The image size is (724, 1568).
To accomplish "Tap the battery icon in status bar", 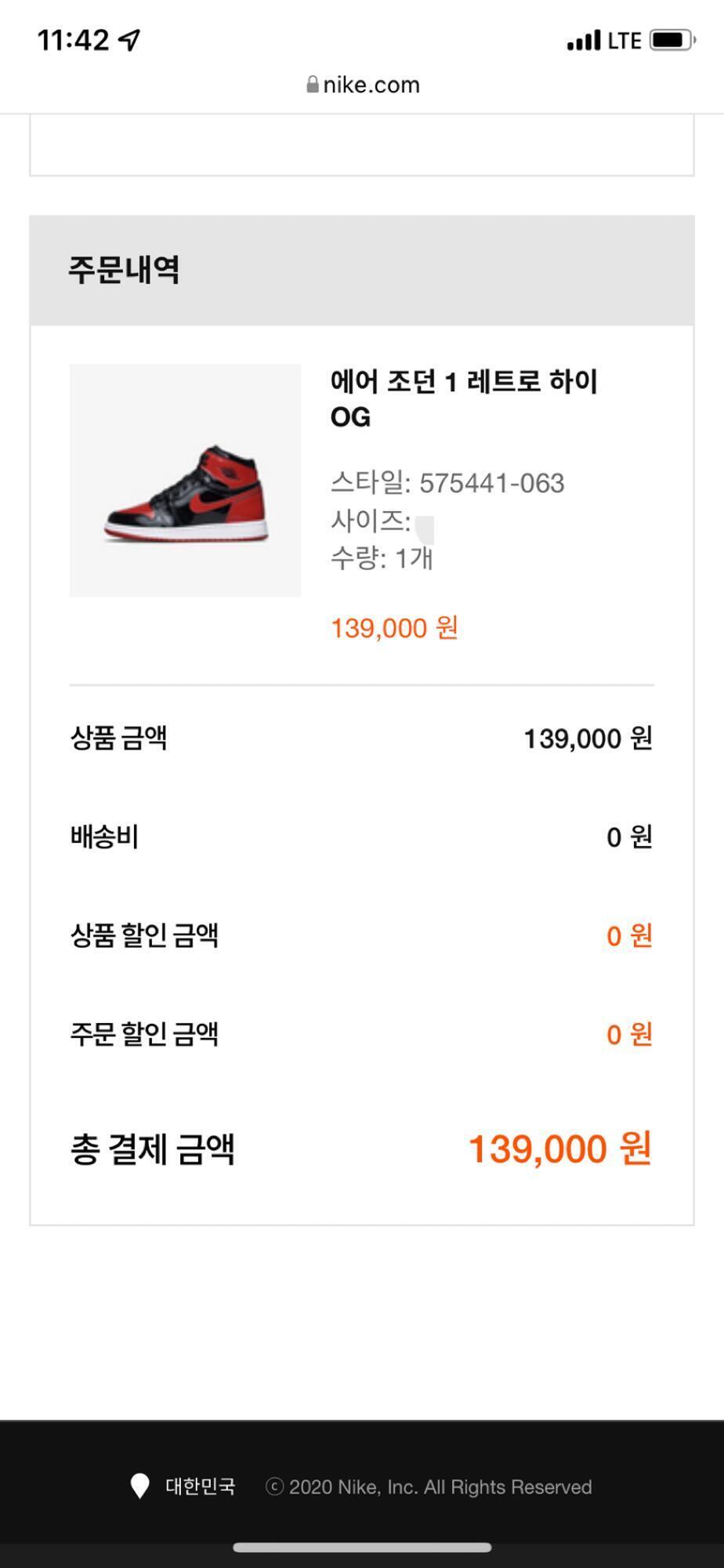I will [x=672, y=40].
